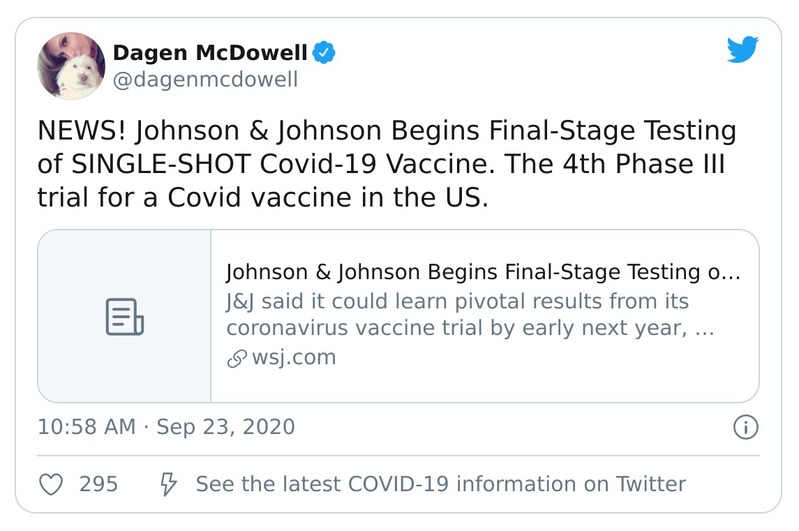Viewport: 799px width, 531px height.
Task: Open Dagen McDowell's profile picture
Action: tap(70, 65)
